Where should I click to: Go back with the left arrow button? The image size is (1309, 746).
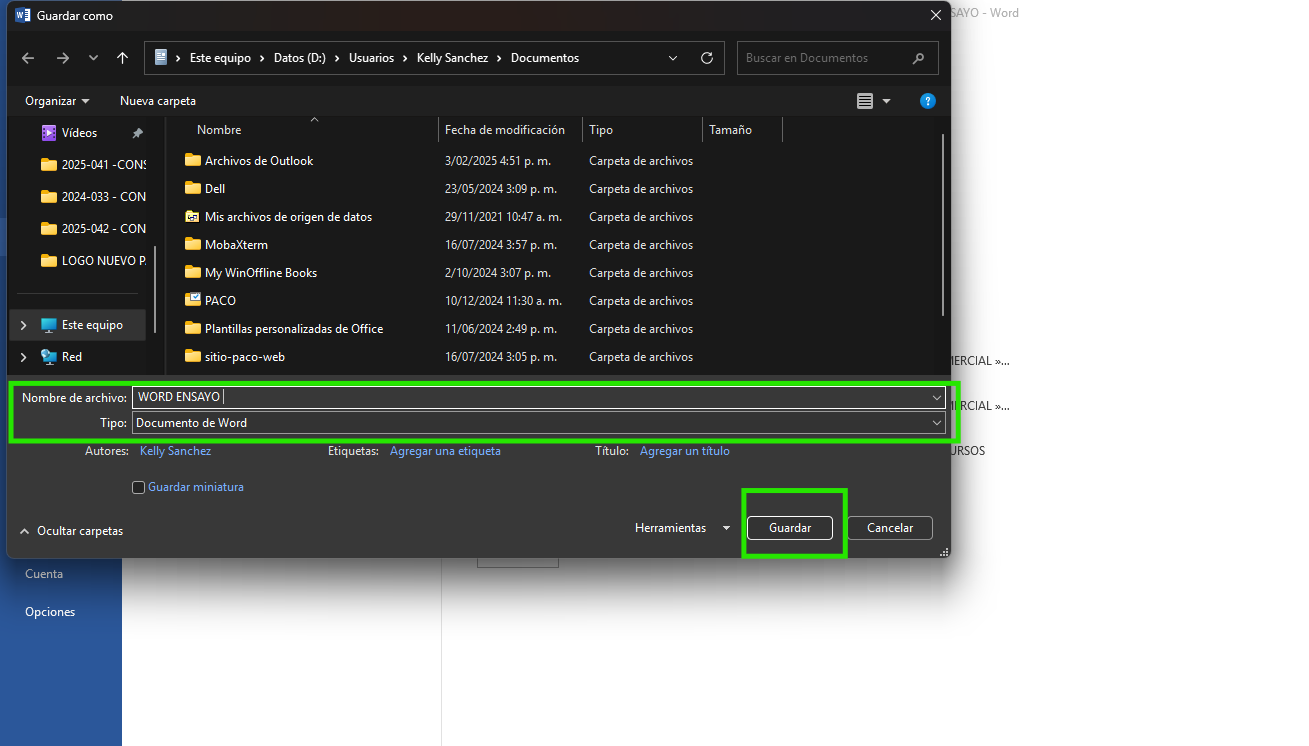point(28,58)
